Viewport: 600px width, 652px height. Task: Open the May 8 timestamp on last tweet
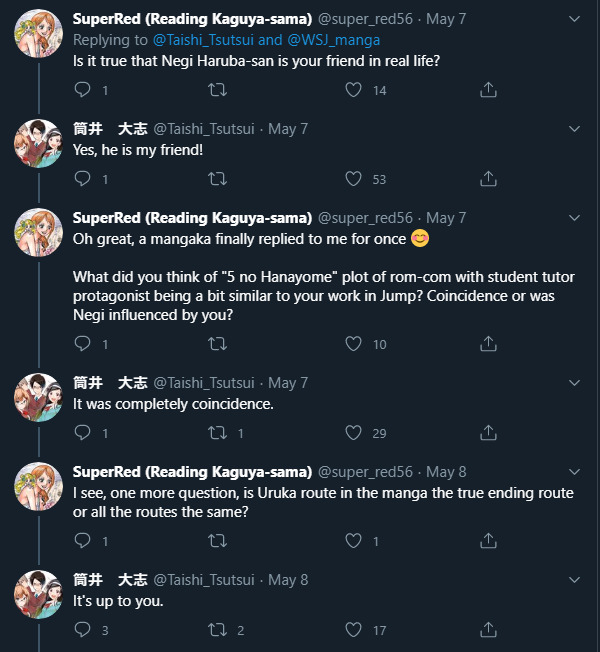pyautogui.click(x=288, y=580)
